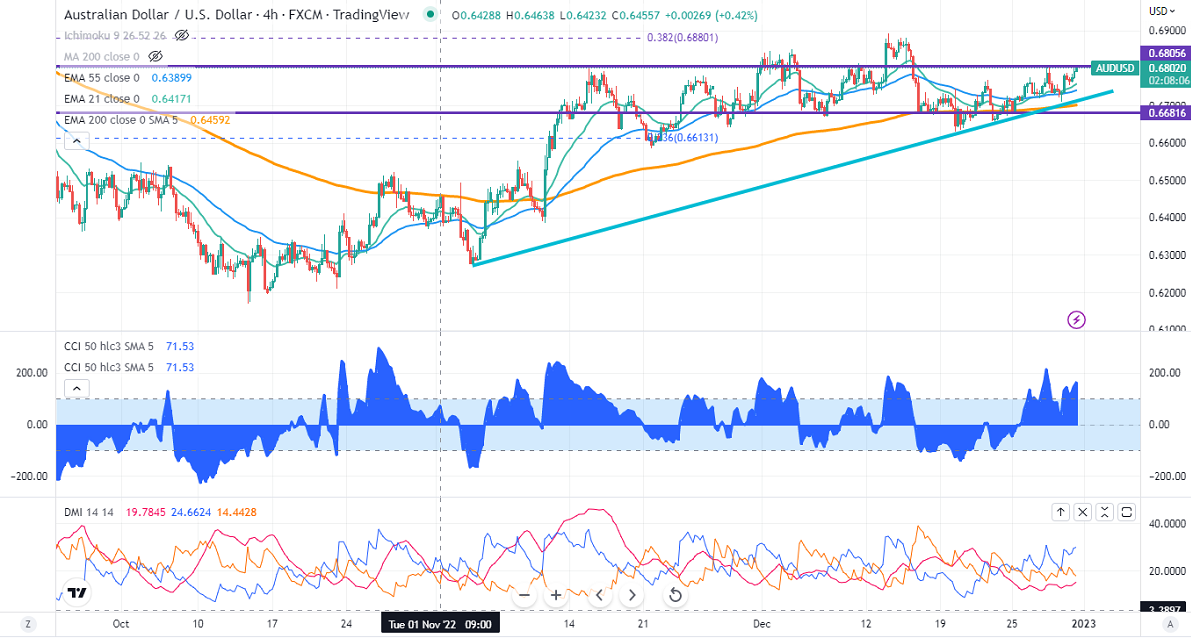1191x638 pixels.
Task: Select the upper CCI 50 hlc3 legend row
Action: point(109,346)
